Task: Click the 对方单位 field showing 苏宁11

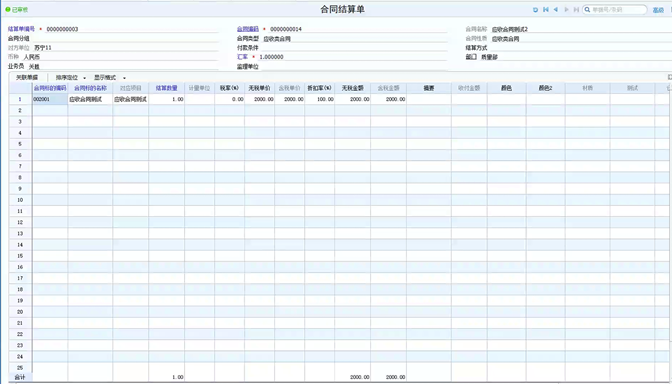Action: (126, 48)
